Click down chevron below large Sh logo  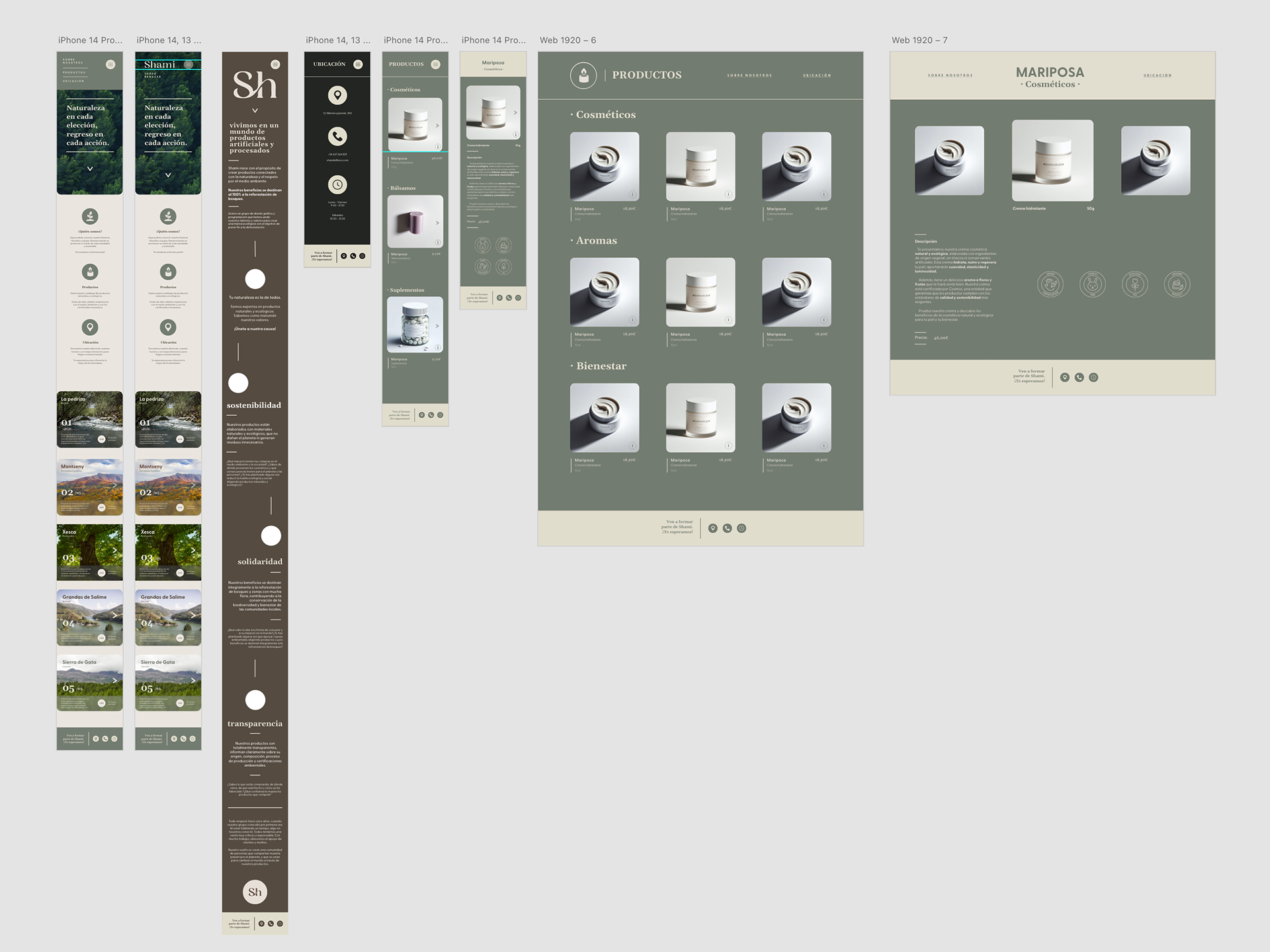click(255, 110)
